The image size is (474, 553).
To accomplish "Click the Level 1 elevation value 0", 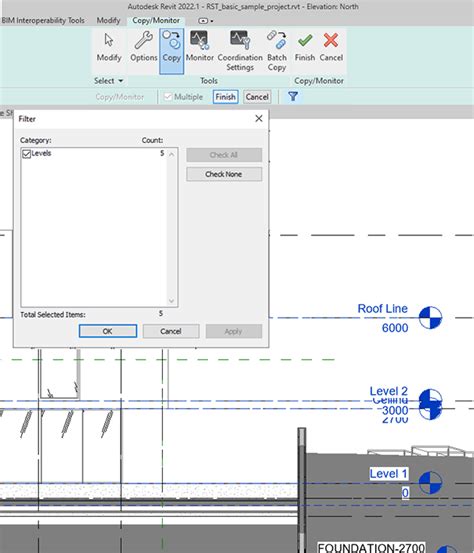I will (405, 493).
